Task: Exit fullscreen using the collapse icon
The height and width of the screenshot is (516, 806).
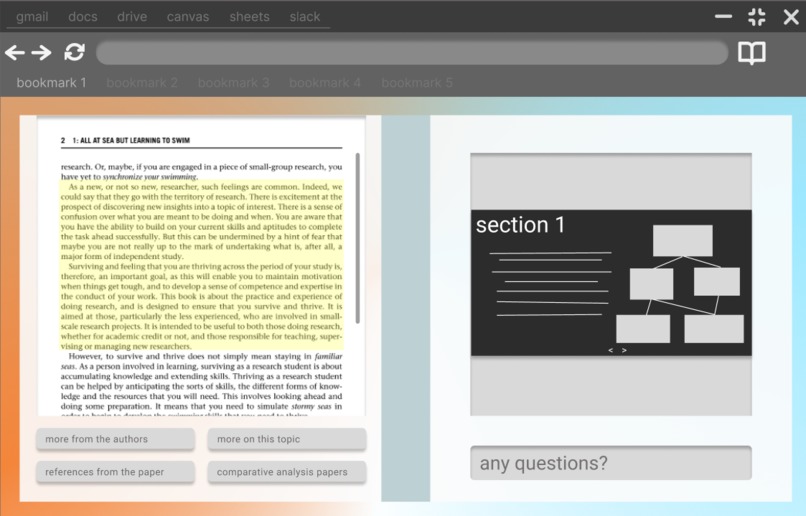Action: (x=757, y=17)
